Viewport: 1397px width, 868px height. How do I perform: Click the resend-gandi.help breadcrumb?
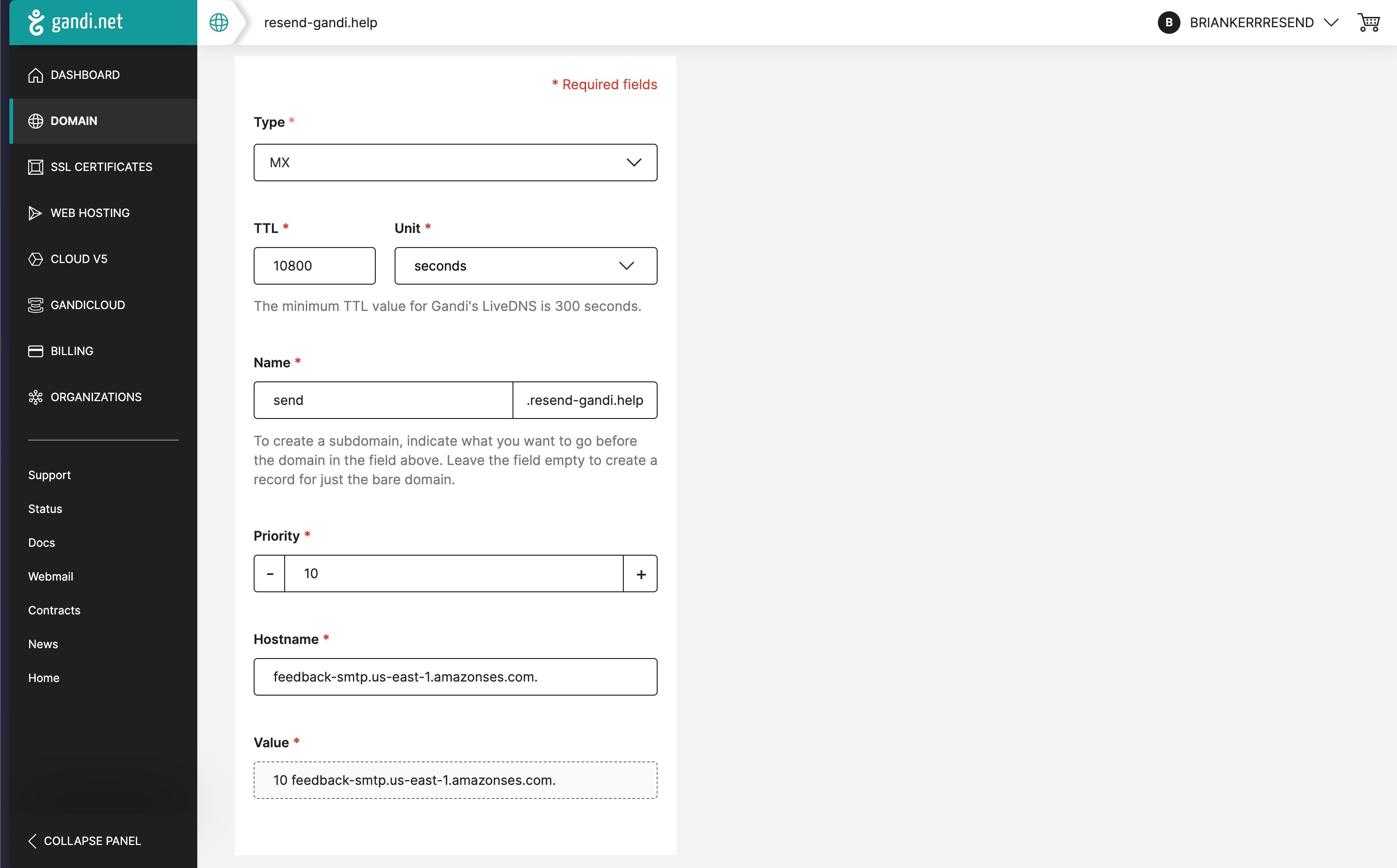click(320, 23)
